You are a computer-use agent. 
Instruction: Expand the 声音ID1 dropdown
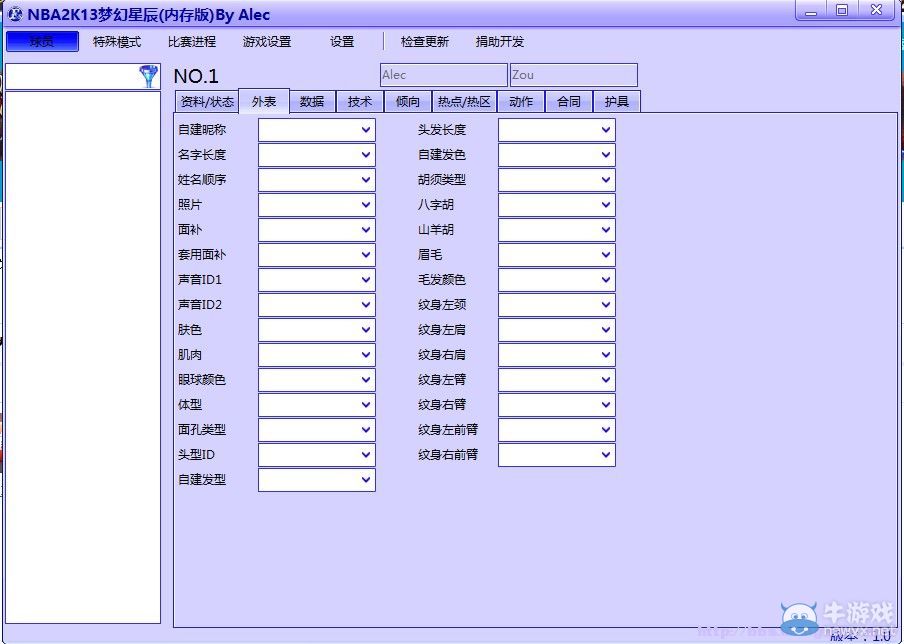[317, 280]
